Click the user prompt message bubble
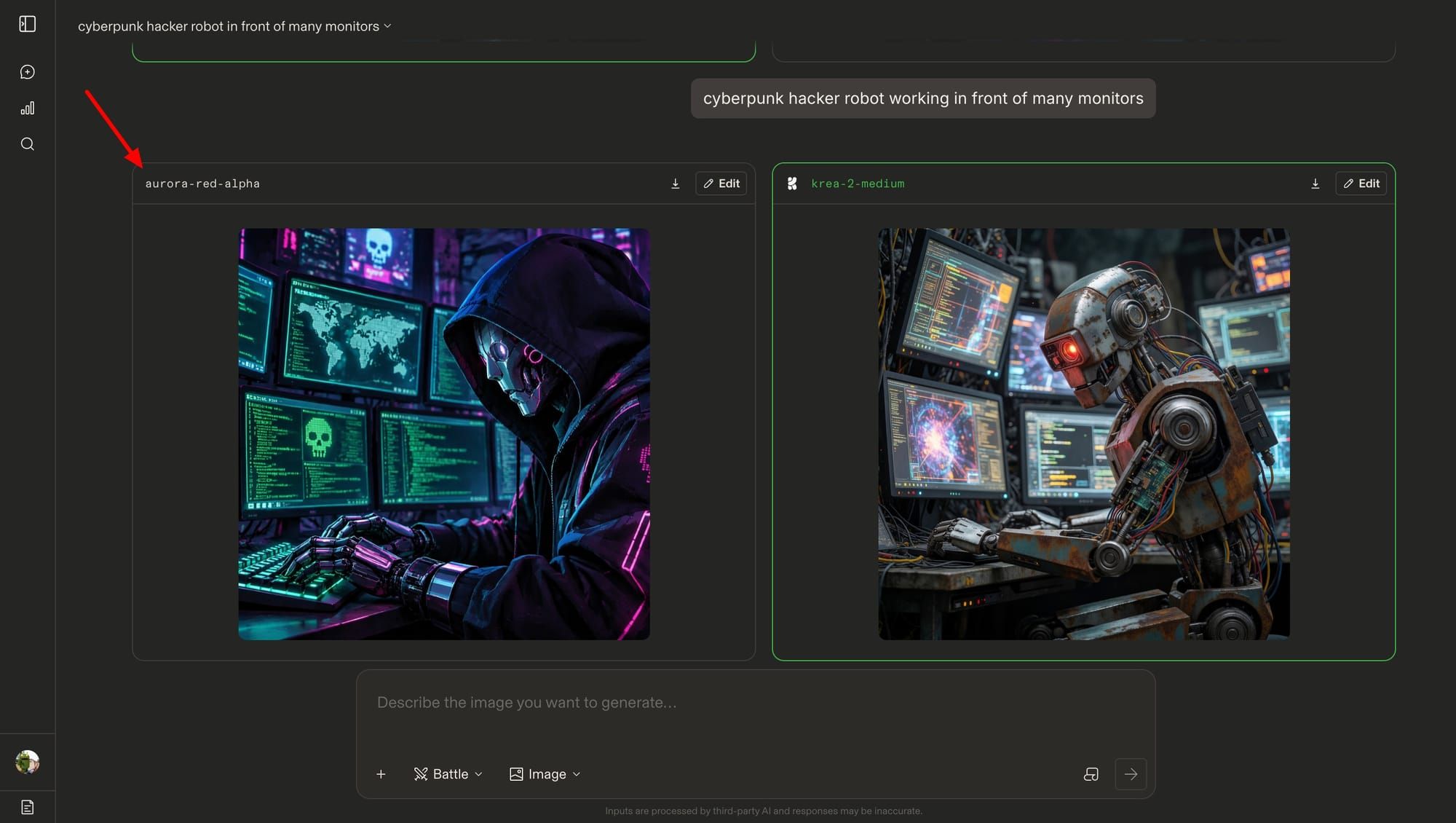Image resolution: width=1456 pixels, height=823 pixels. point(923,98)
